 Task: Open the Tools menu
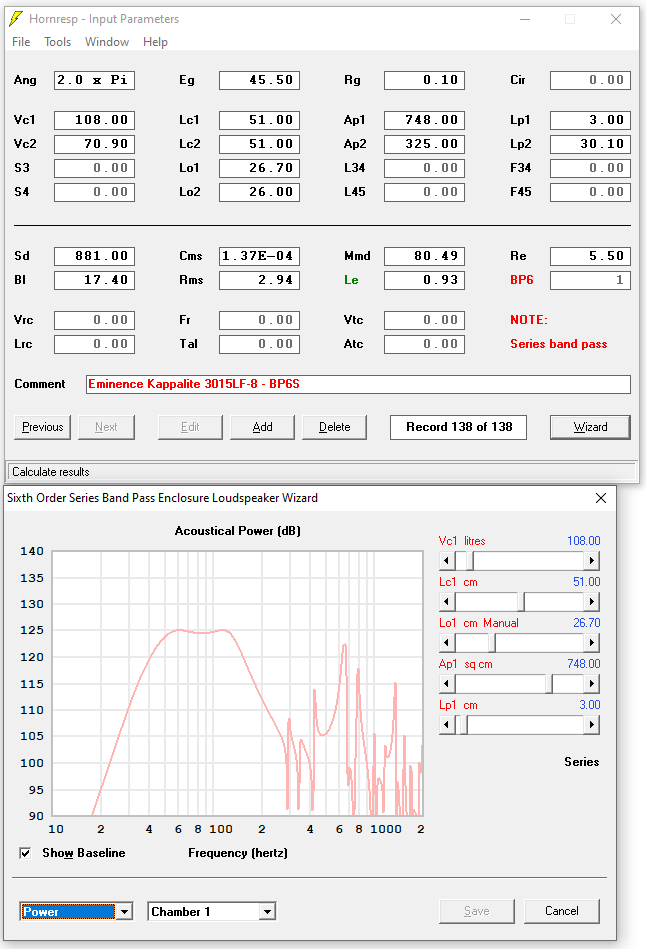(x=58, y=42)
